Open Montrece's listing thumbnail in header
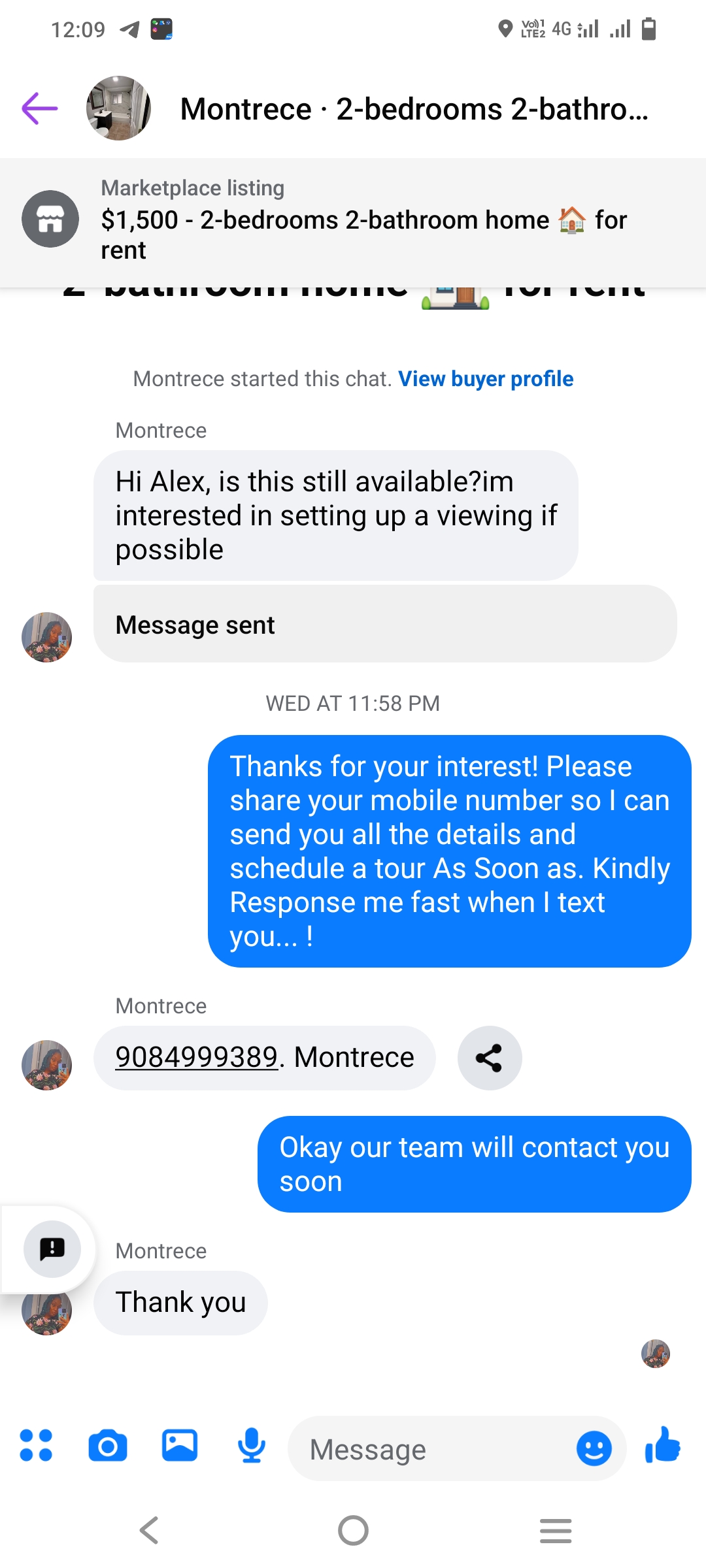706x1568 pixels. click(x=118, y=108)
